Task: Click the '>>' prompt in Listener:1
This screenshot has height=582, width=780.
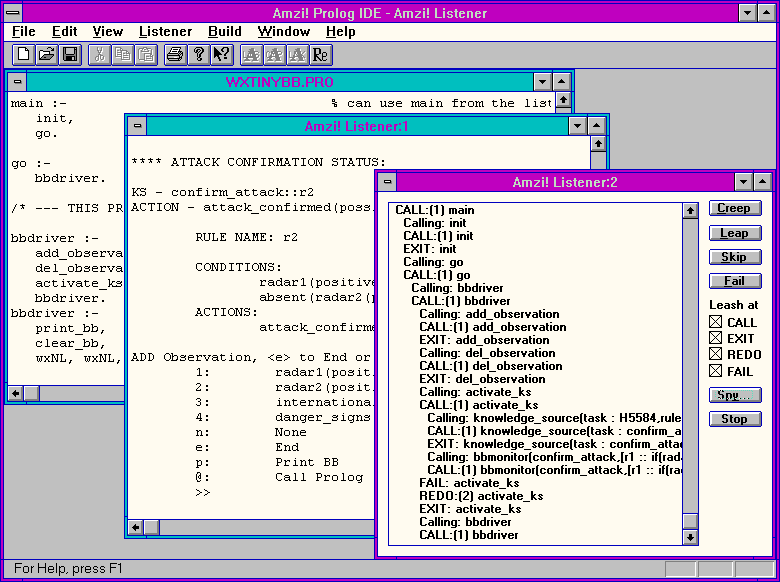Action: pyautogui.click(x=202, y=492)
